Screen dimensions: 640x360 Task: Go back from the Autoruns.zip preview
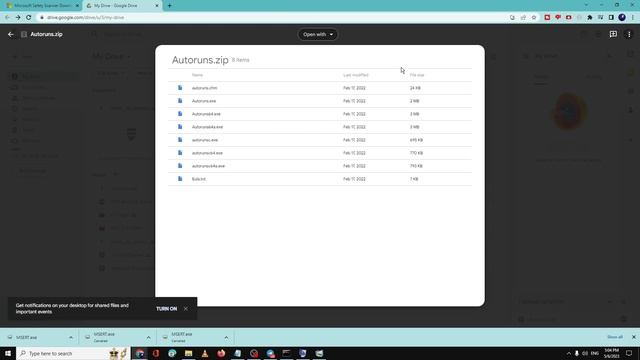[x=11, y=34]
